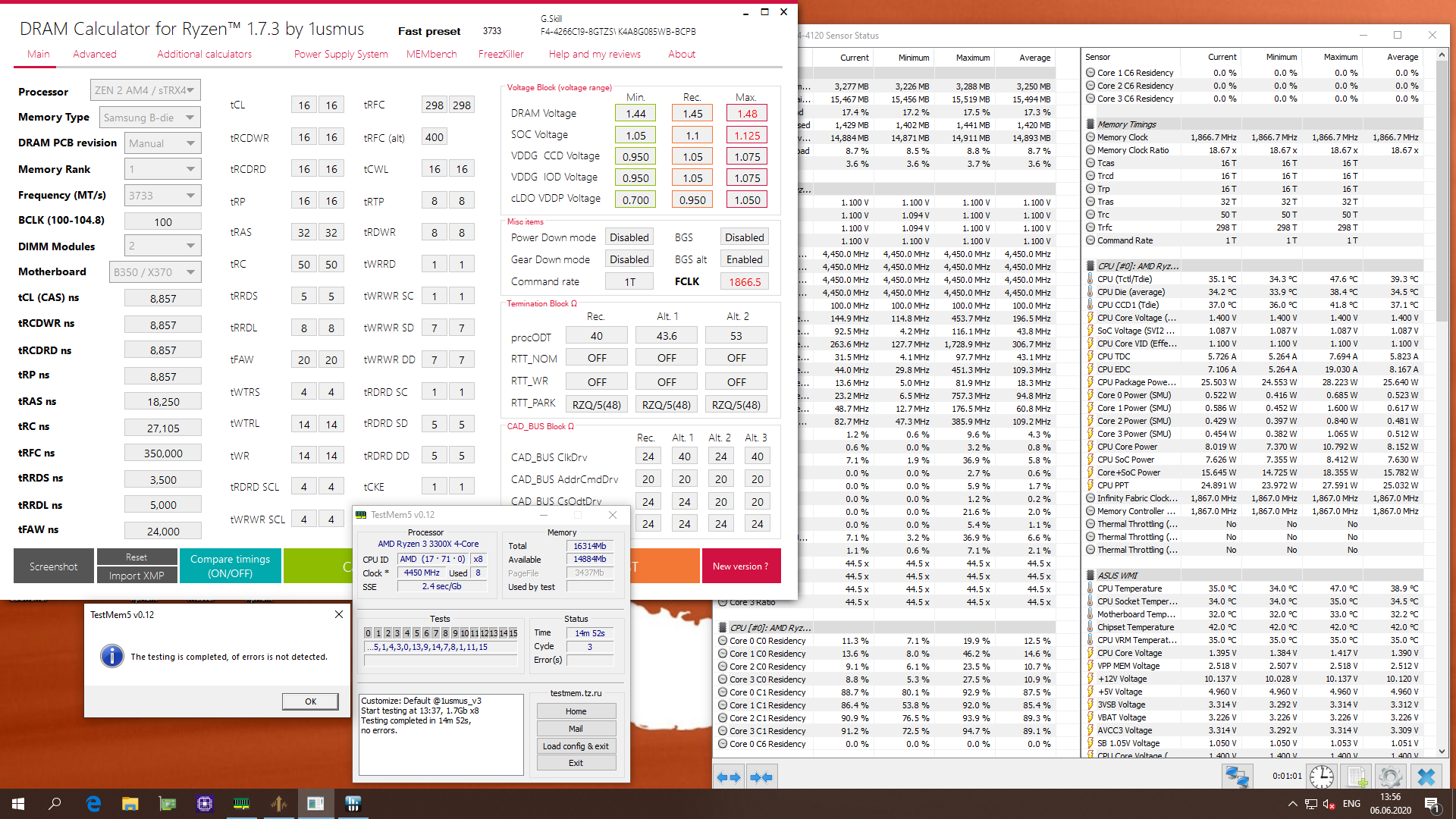Open HWiNFO sensor settings gear icon

point(1390,777)
